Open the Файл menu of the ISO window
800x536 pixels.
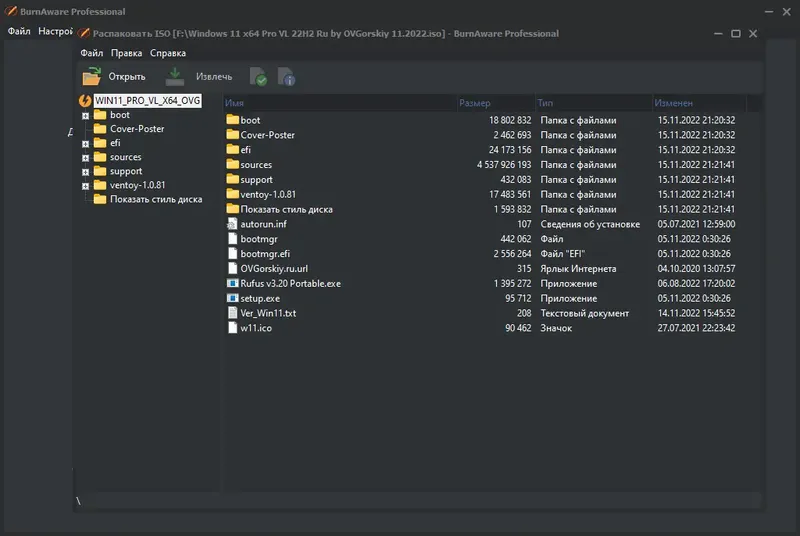pos(91,53)
